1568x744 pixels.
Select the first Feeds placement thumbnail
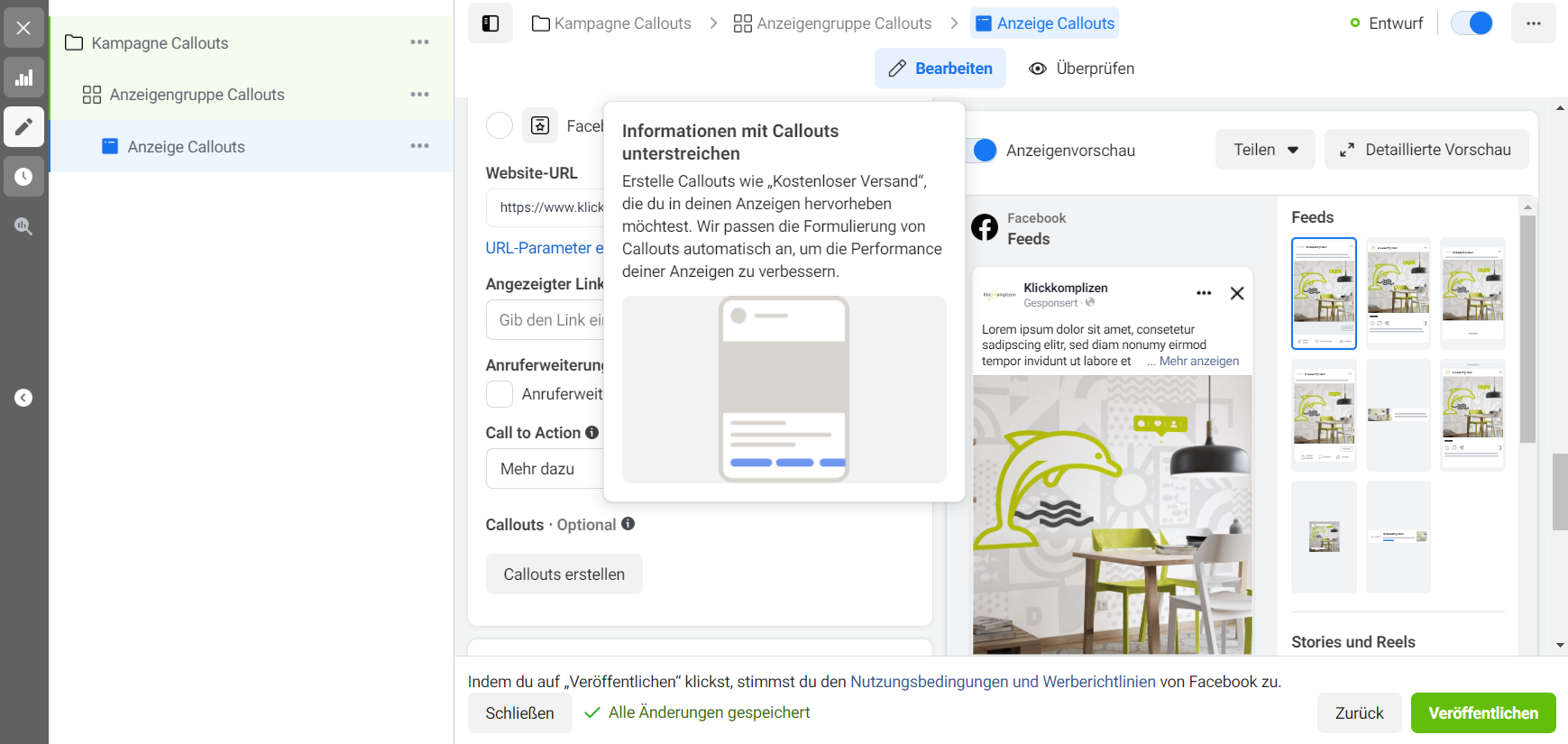(x=1323, y=293)
